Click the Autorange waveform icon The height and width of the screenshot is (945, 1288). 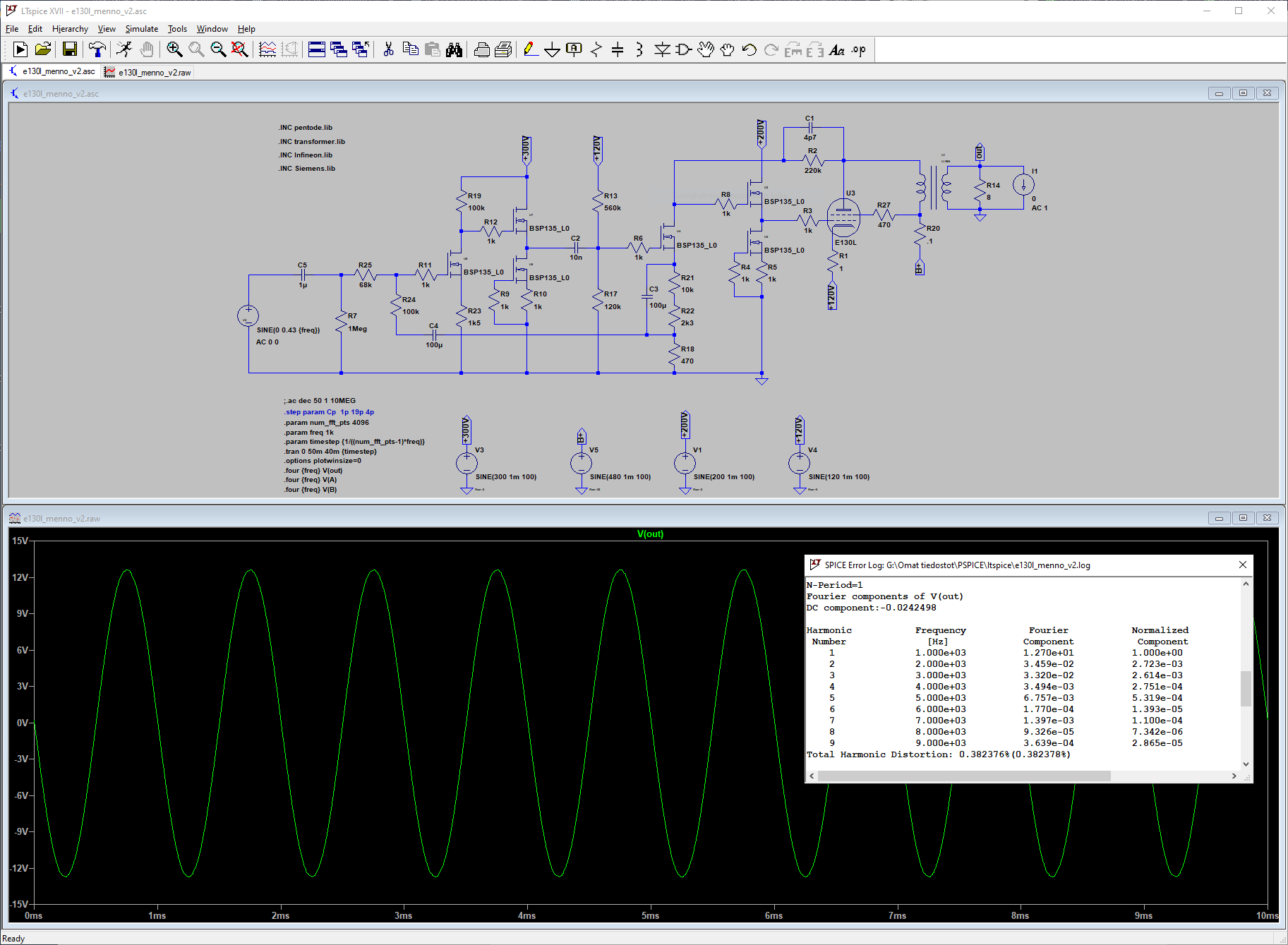point(267,49)
